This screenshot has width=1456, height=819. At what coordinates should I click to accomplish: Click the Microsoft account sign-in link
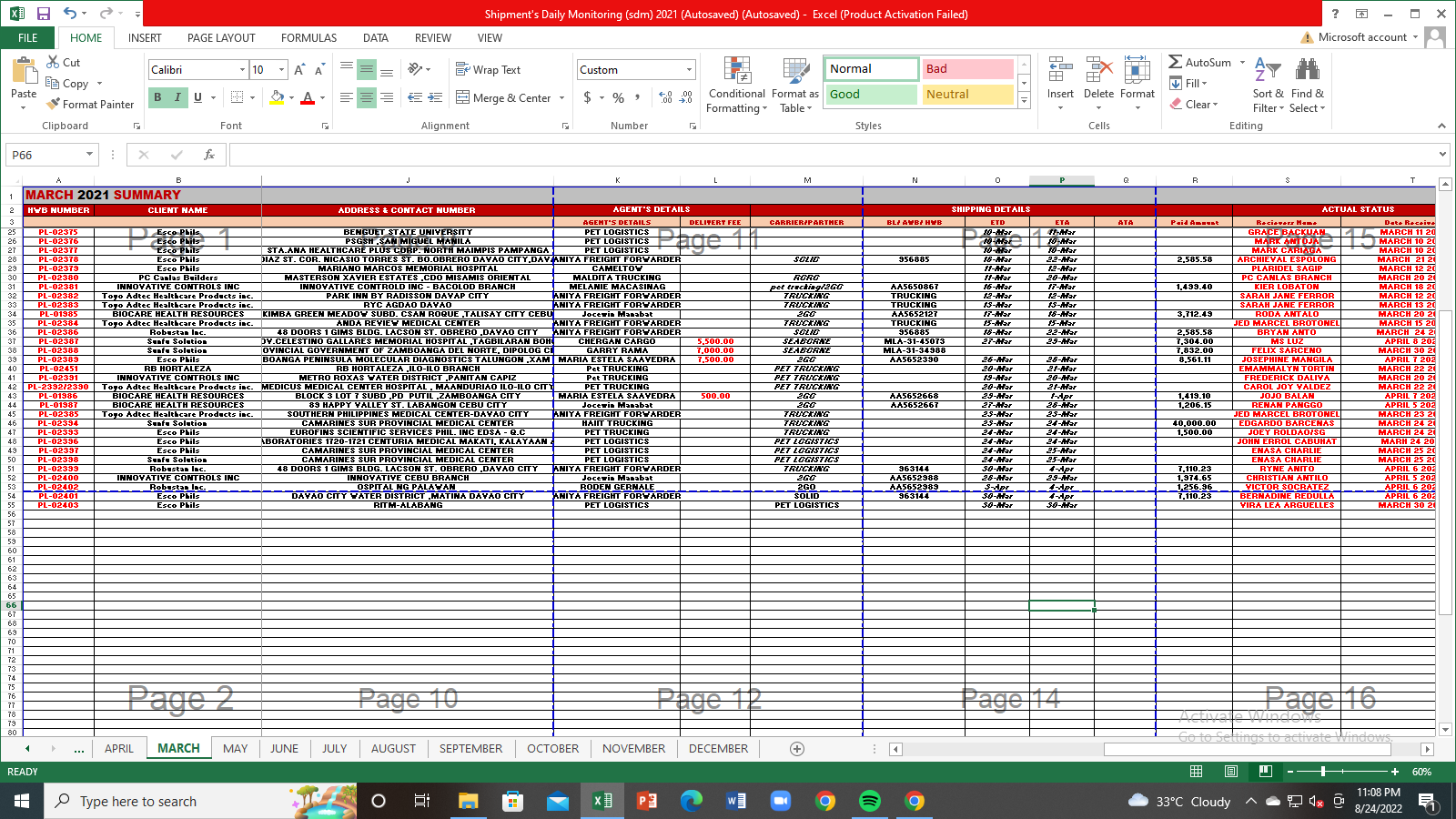1361,37
